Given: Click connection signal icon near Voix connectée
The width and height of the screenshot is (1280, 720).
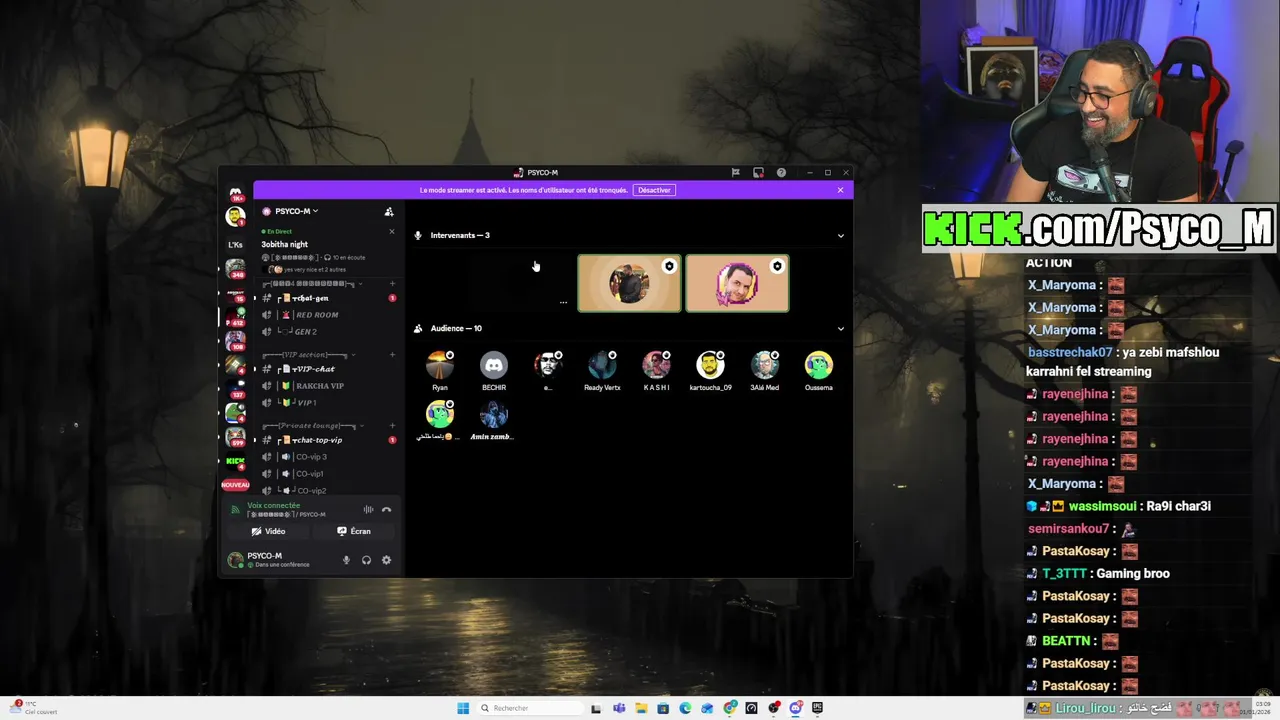Looking at the screenshot, I should tap(236, 510).
